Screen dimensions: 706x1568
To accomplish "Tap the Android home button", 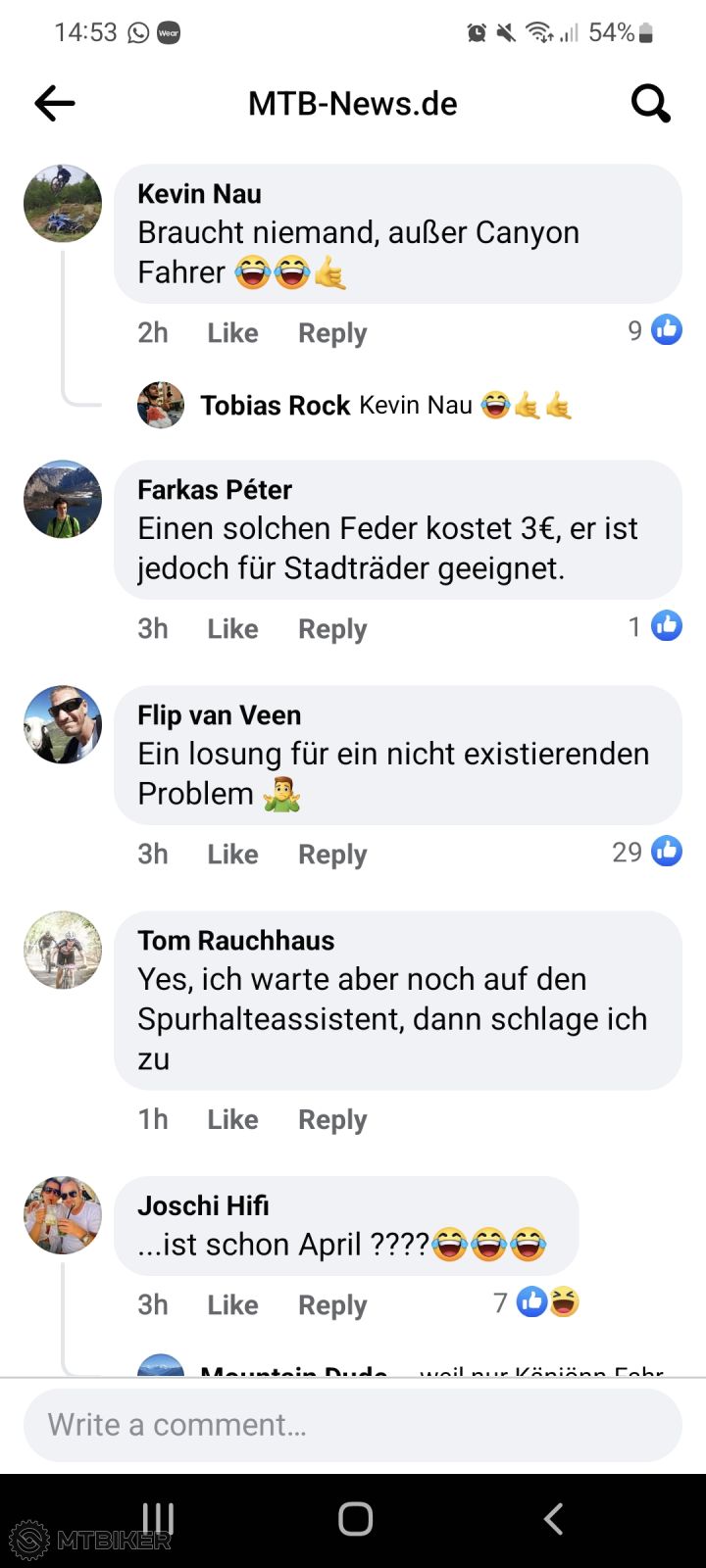I will (355, 1519).
